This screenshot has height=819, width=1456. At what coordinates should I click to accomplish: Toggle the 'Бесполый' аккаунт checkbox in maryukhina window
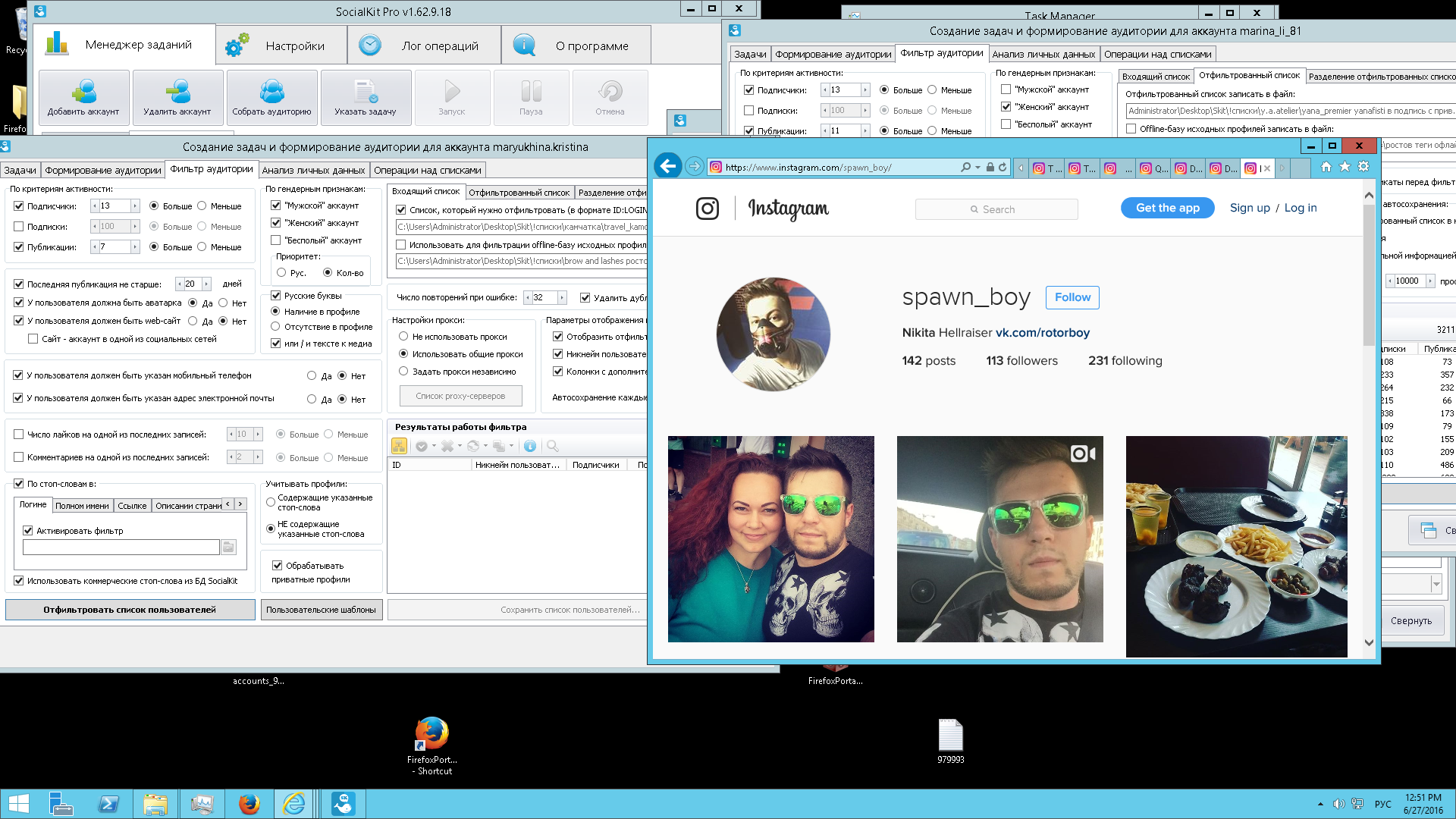(x=276, y=240)
